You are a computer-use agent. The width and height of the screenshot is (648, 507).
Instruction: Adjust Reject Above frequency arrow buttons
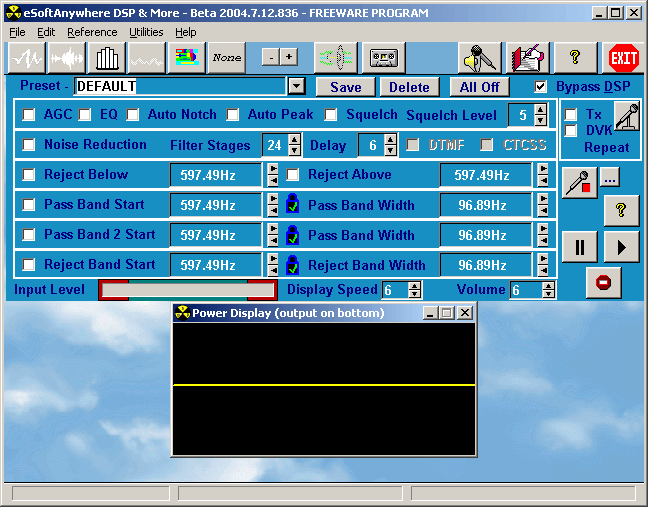[x=543, y=175]
